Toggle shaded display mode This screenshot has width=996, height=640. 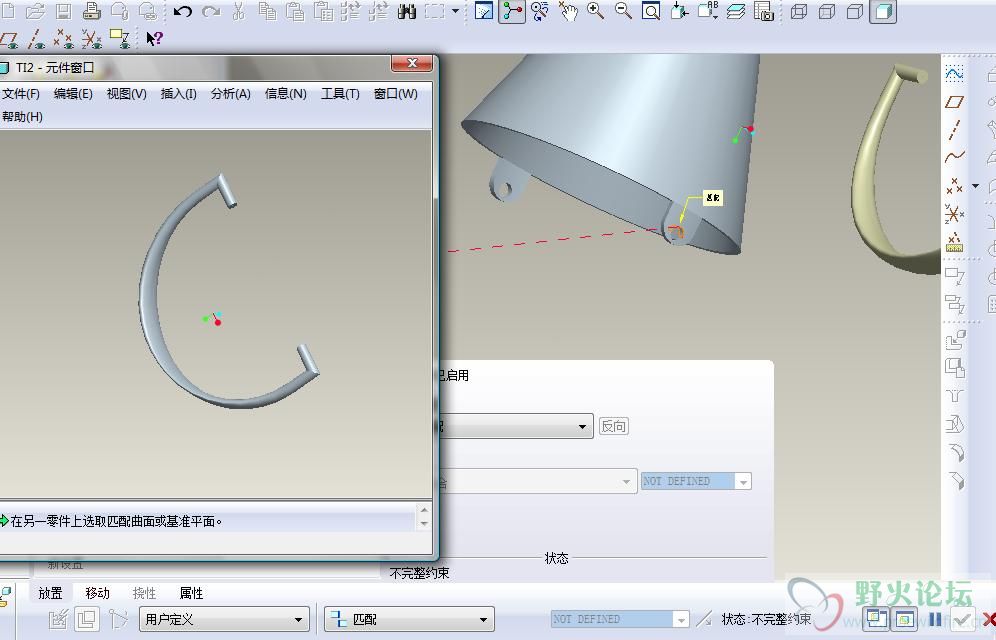(883, 12)
